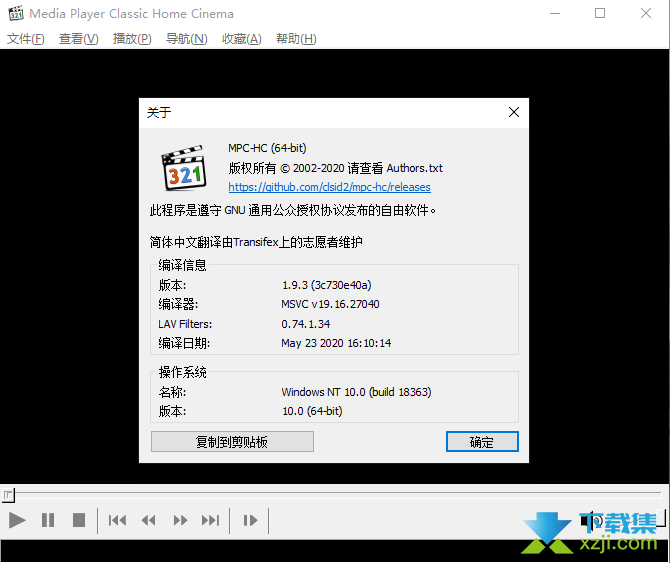Click the 复制到剪贴板 button
This screenshot has height=563, width=670.
[x=232, y=442]
